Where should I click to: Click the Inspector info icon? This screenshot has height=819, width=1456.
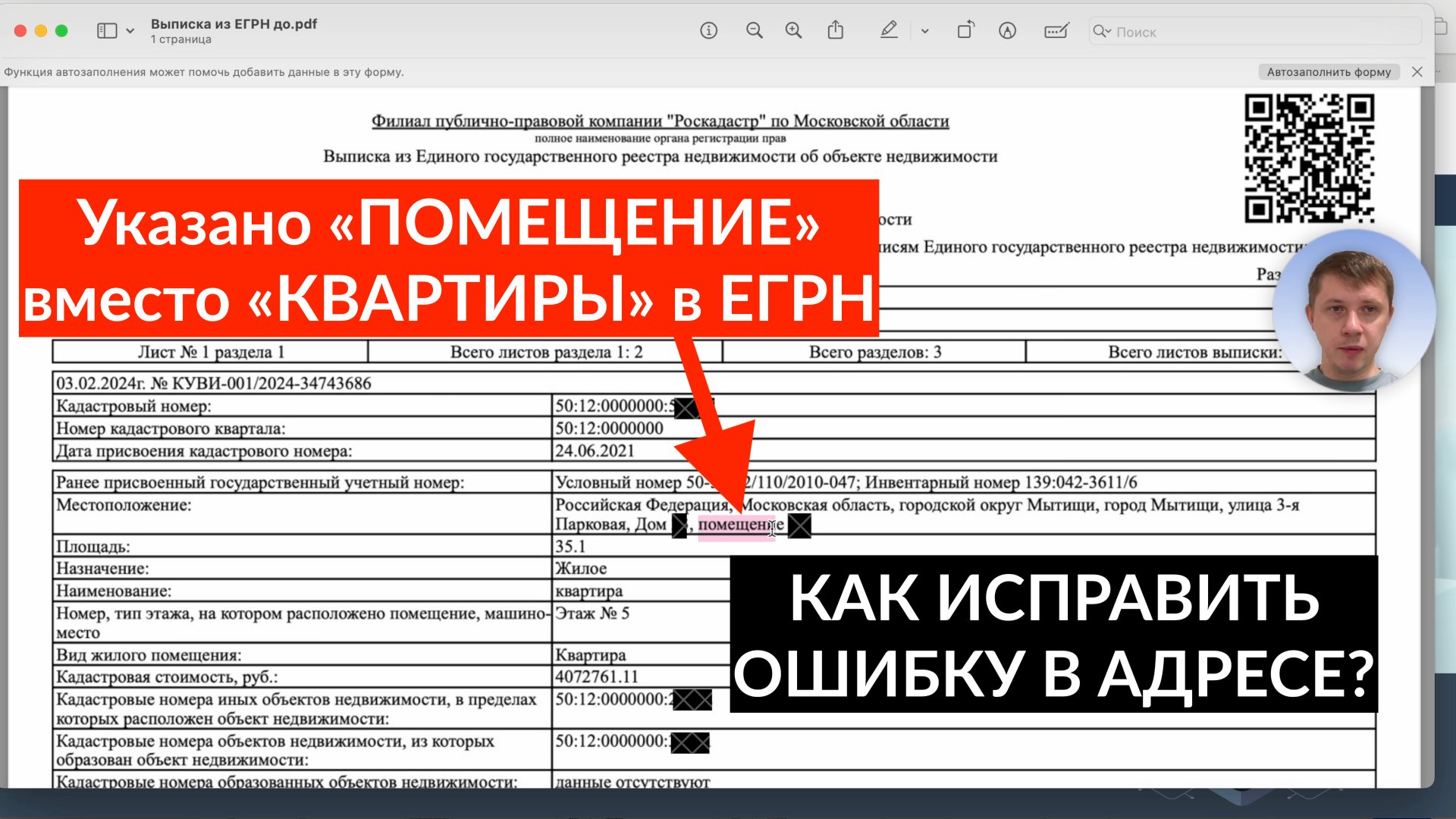click(x=708, y=31)
